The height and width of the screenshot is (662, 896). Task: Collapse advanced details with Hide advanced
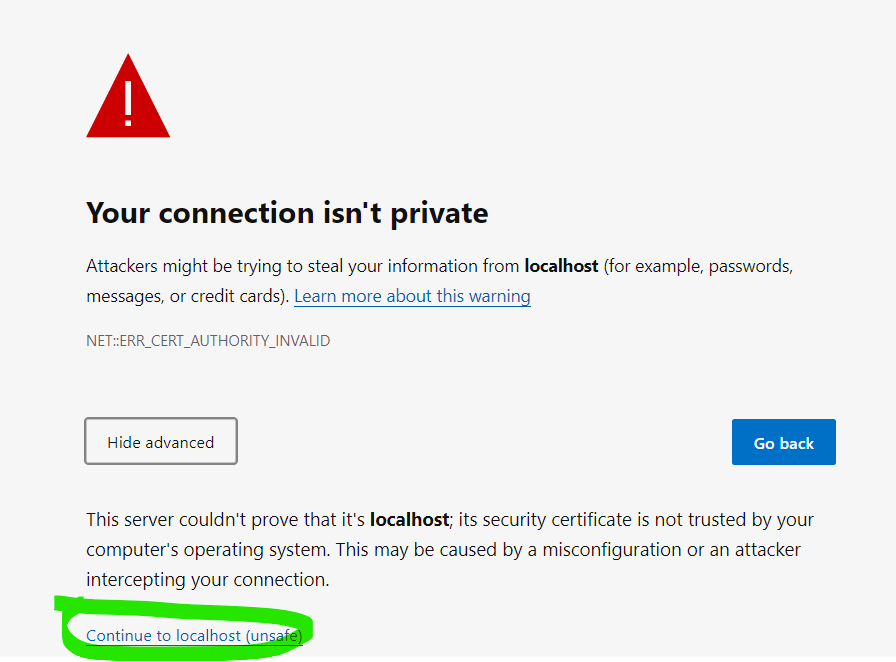(x=160, y=441)
